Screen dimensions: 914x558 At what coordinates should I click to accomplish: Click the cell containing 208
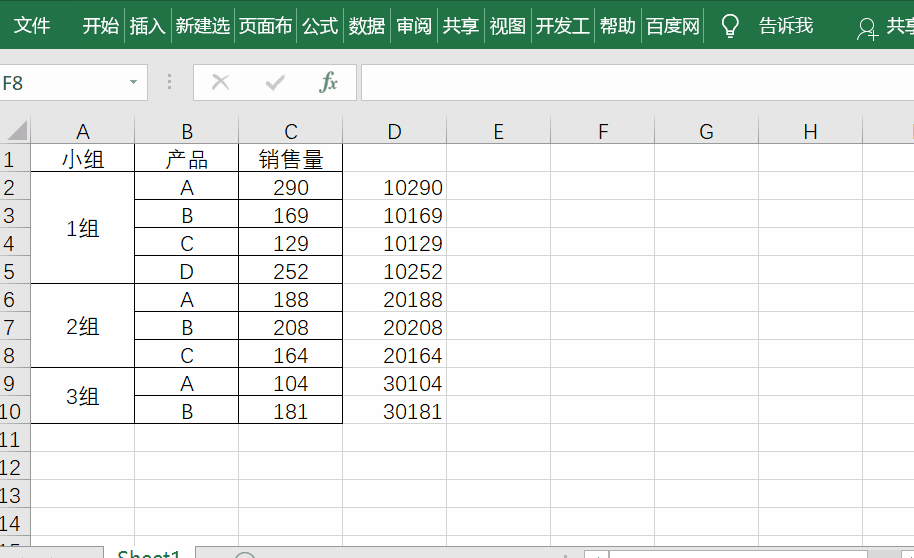[x=290, y=327]
